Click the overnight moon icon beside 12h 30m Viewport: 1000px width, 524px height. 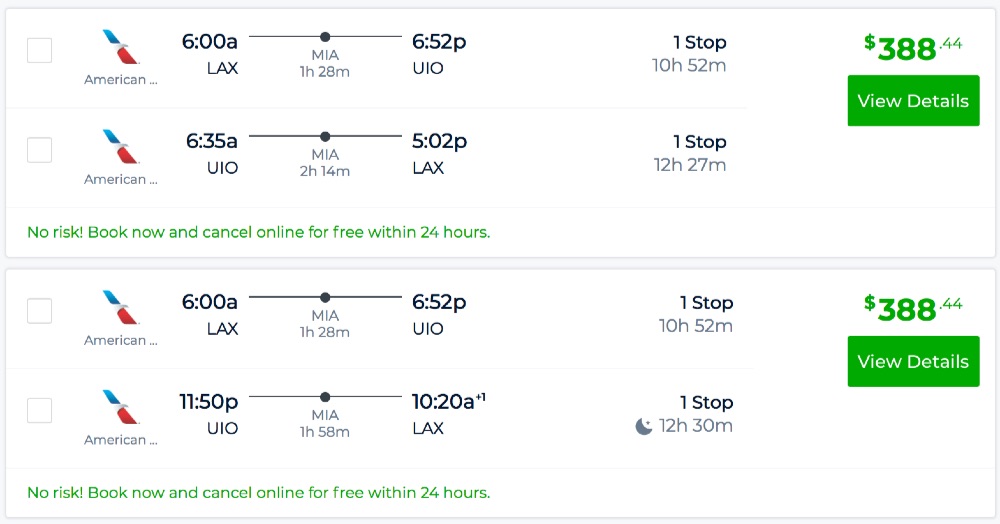click(x=644, y=426)
